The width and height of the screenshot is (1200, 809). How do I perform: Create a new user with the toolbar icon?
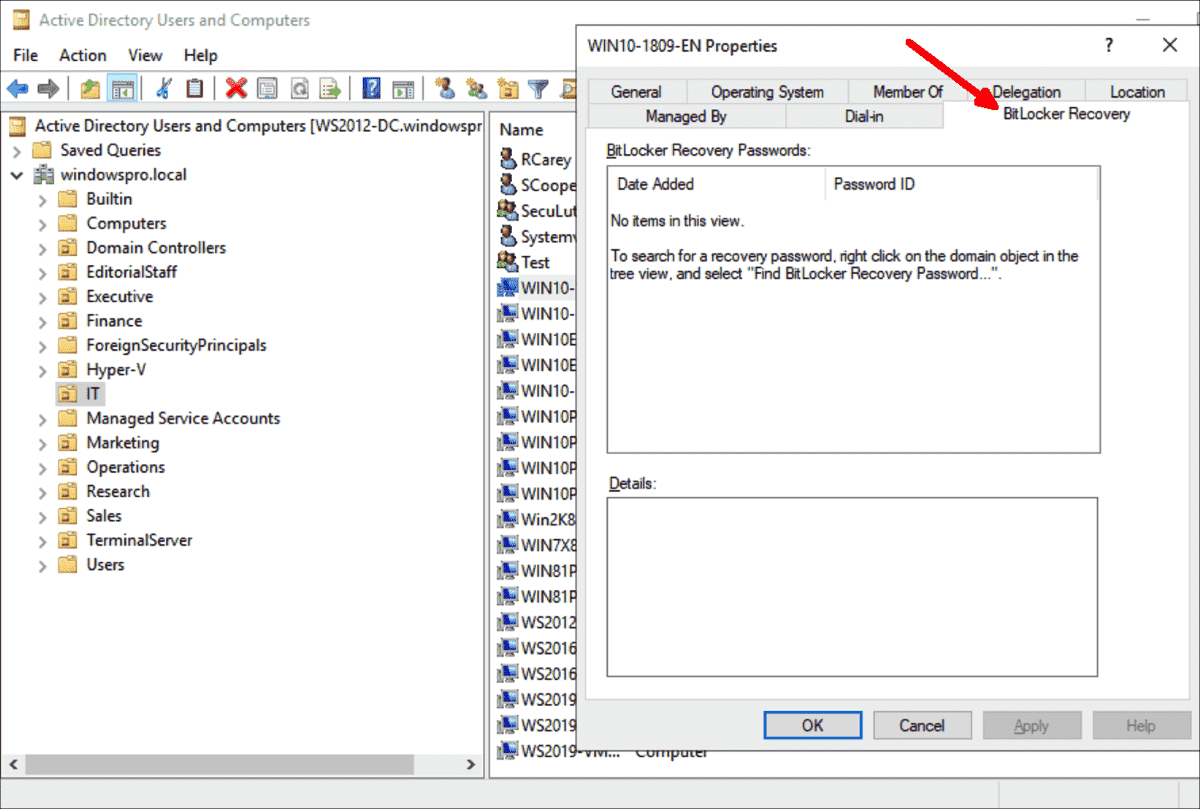[x=445, y=88]
